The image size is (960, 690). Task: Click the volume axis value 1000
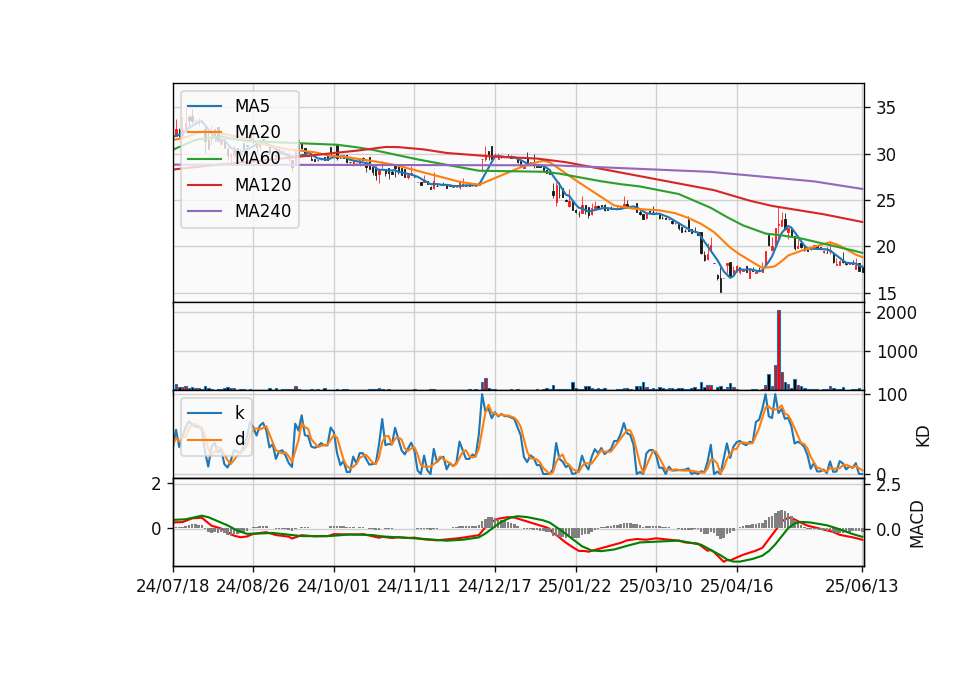896,352
